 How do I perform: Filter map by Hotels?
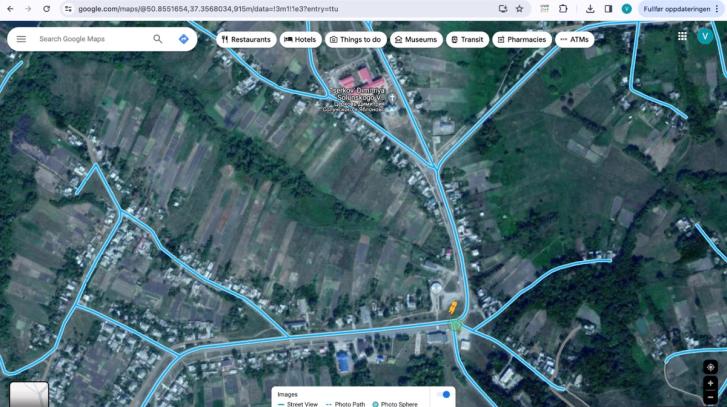[x=300, y=39]
